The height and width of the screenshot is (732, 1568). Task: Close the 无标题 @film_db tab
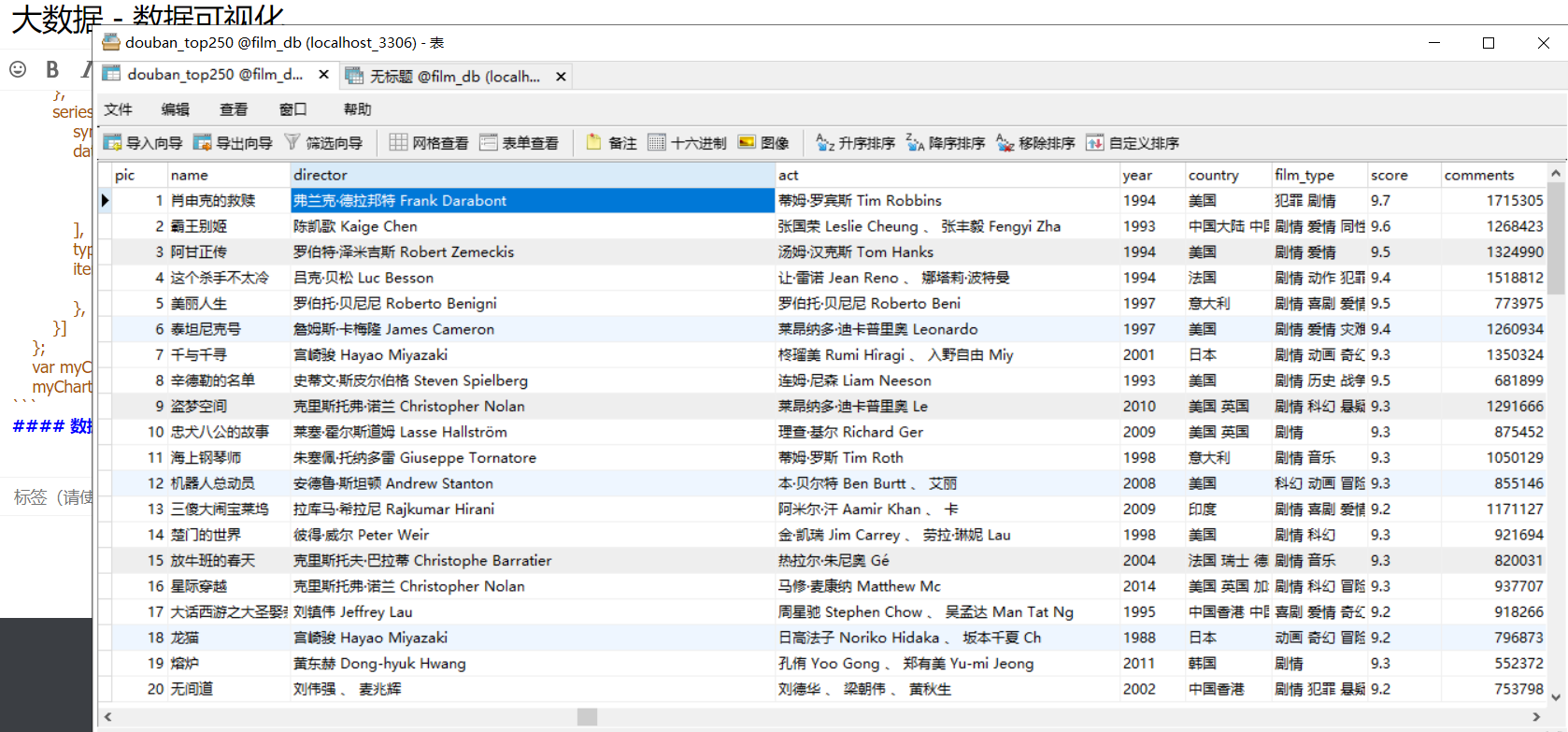coord(561,77)
